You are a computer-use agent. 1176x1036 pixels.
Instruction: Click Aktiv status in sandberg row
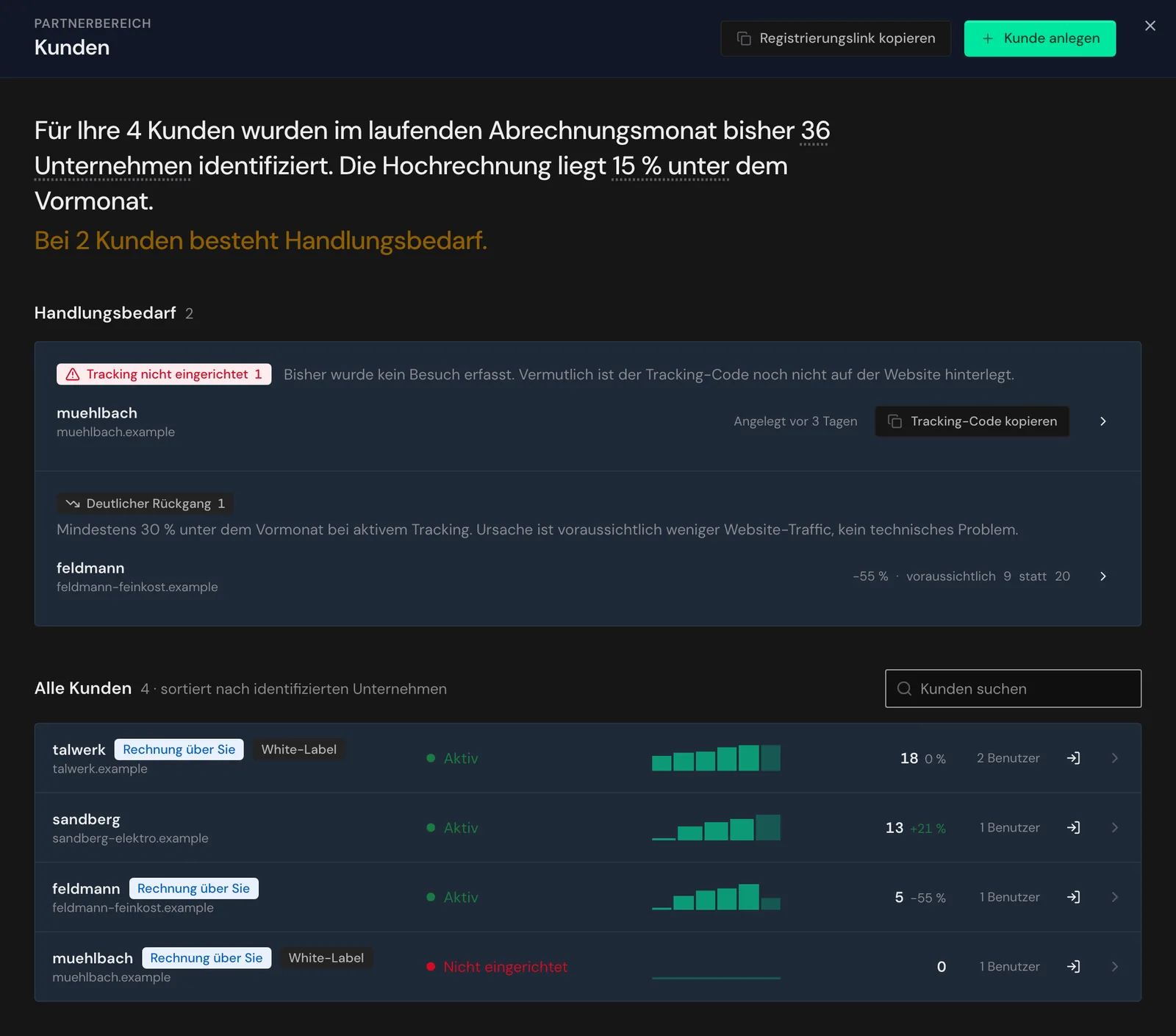[x=452, y=828]
